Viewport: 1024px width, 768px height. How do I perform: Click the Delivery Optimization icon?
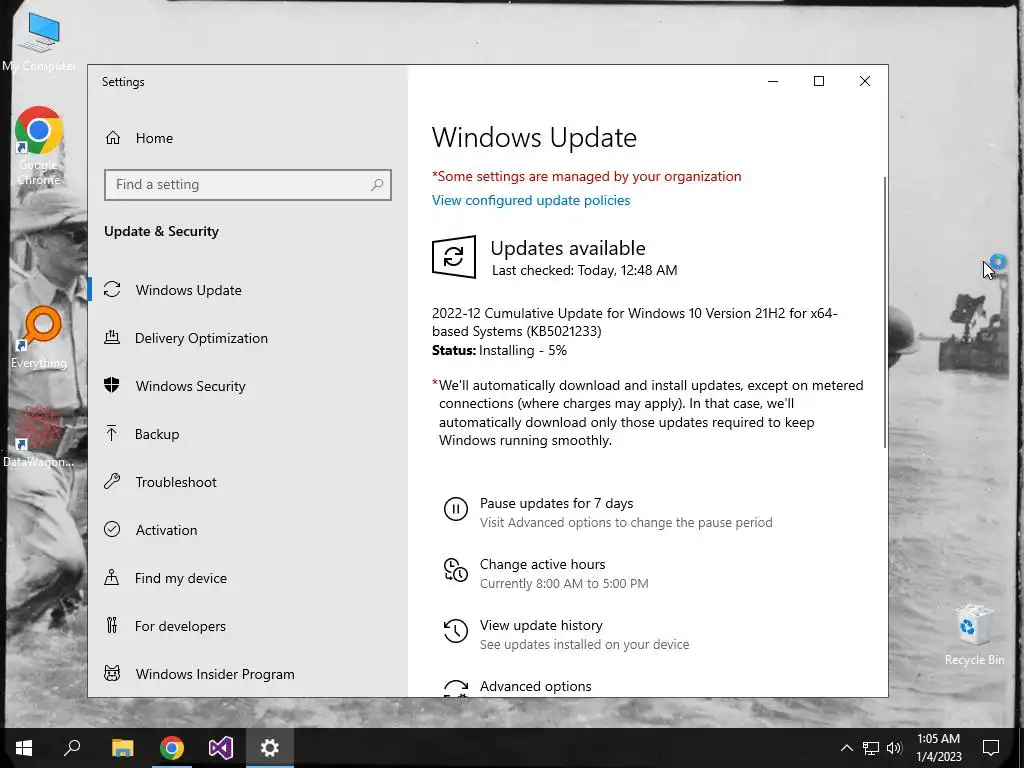[112, 338]
